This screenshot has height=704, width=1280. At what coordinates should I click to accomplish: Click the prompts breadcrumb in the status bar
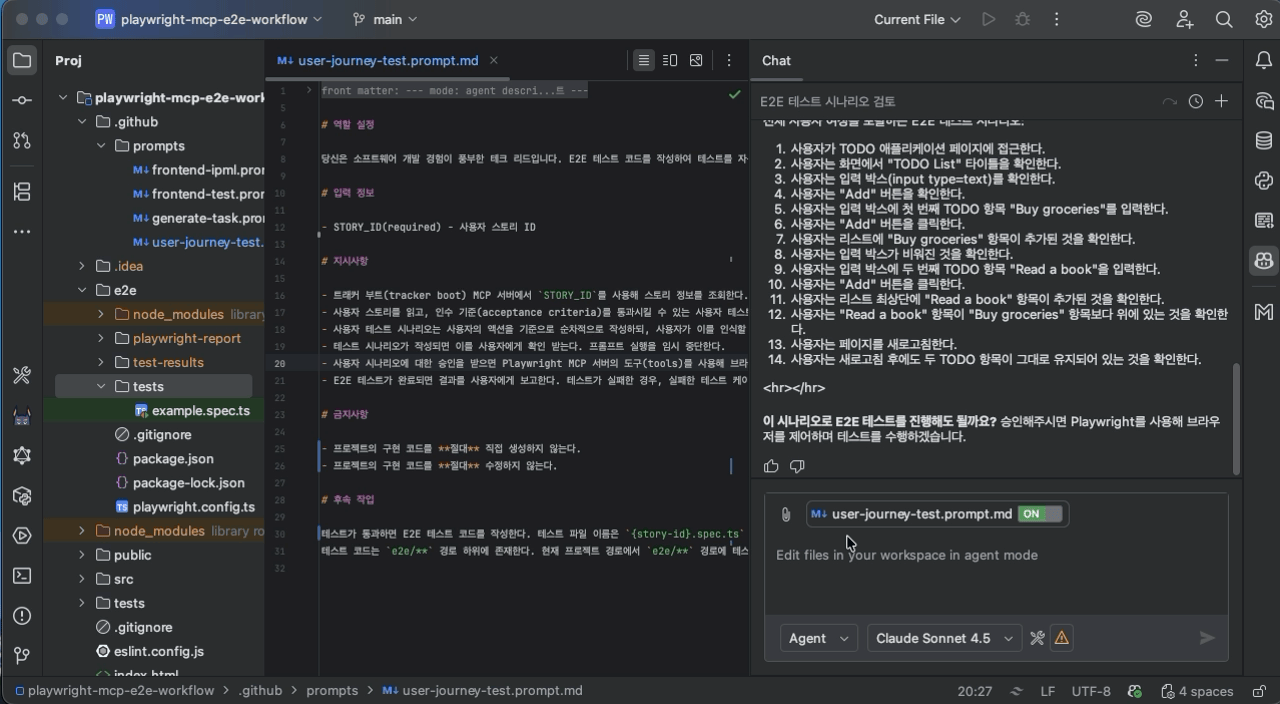coord(332,691)
